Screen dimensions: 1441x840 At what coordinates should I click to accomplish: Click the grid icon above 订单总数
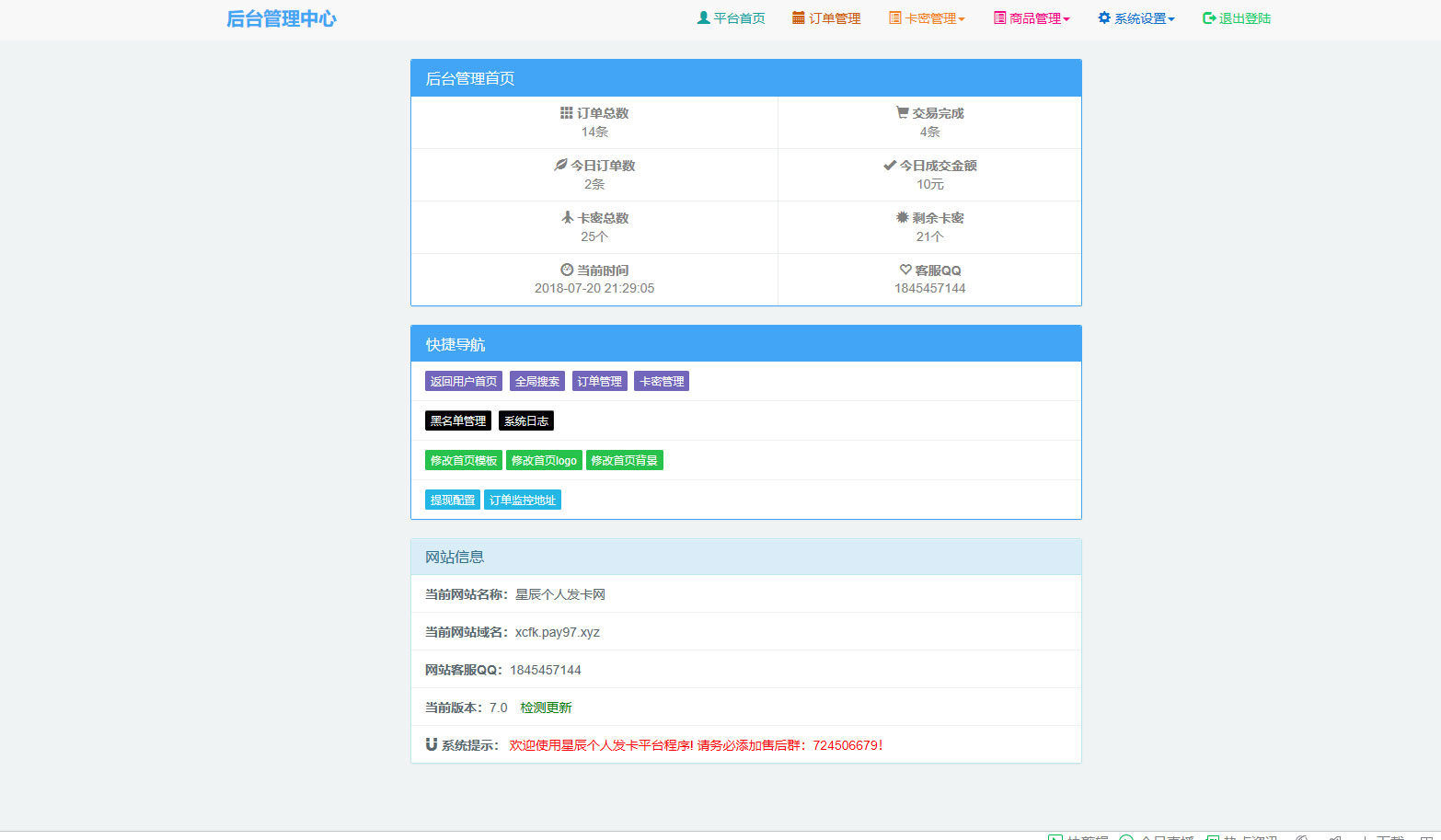569,111
